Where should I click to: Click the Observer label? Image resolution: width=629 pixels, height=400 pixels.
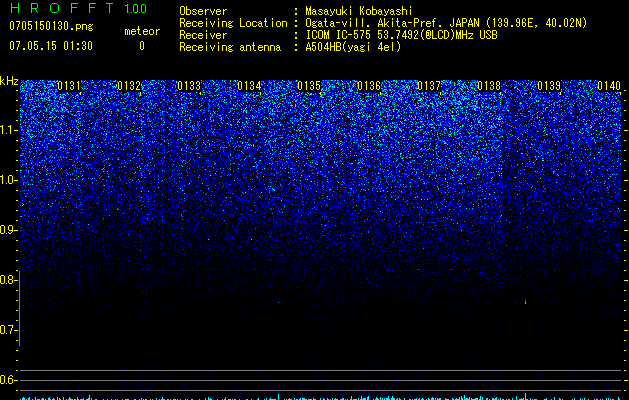[203, 11]
